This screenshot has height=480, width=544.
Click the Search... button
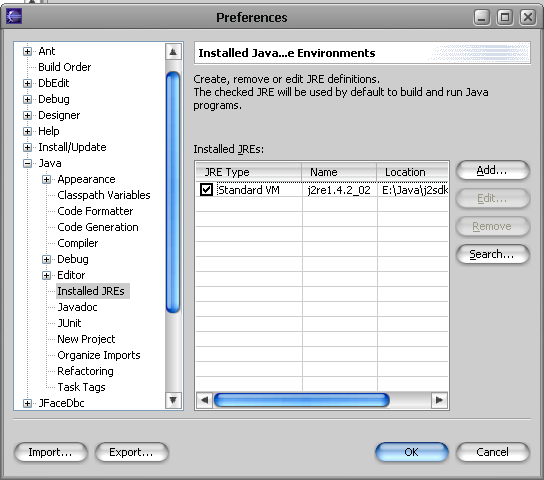(x=493, y=254)
